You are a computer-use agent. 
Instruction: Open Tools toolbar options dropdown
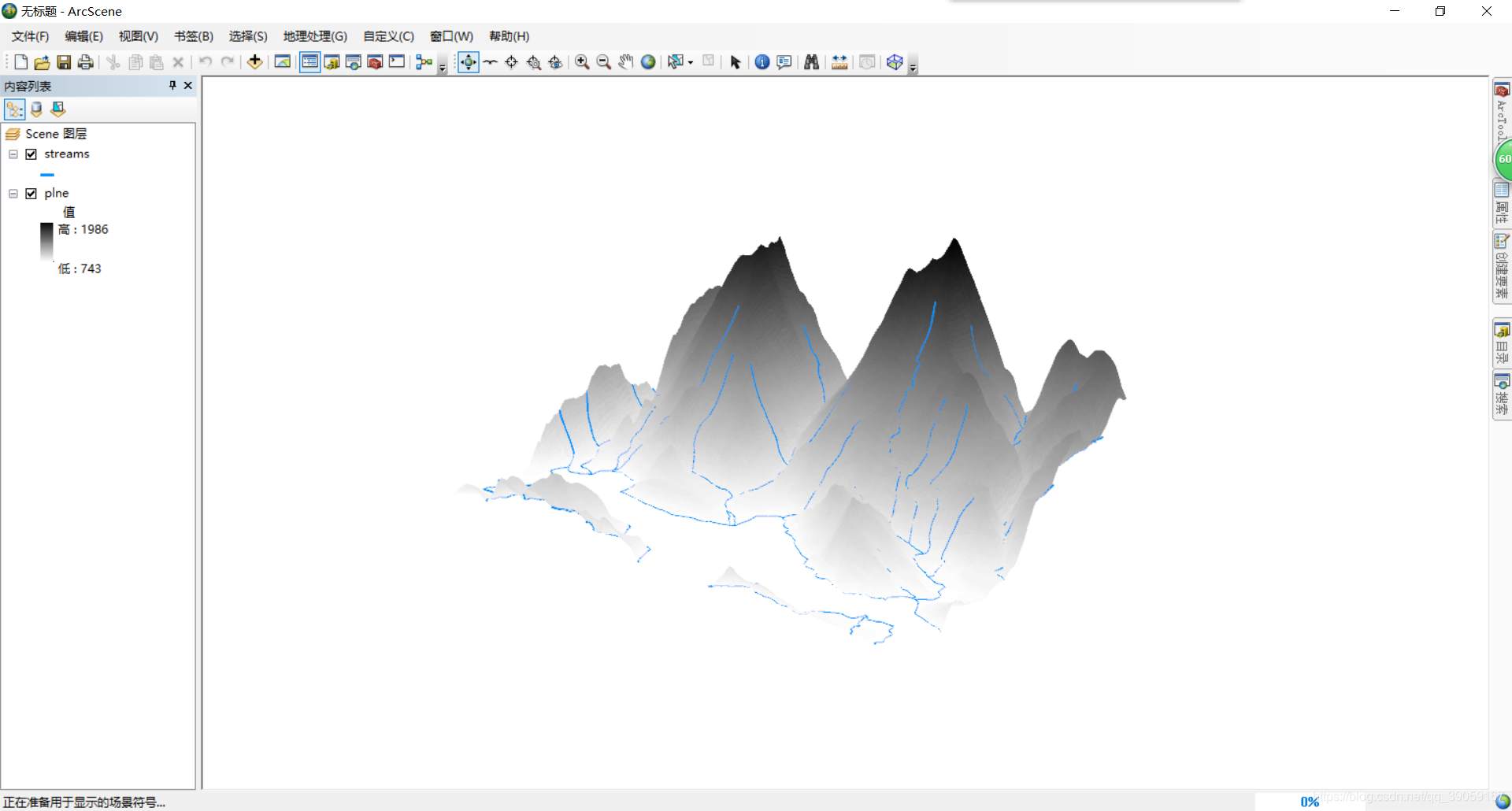(x=913, y=66)
